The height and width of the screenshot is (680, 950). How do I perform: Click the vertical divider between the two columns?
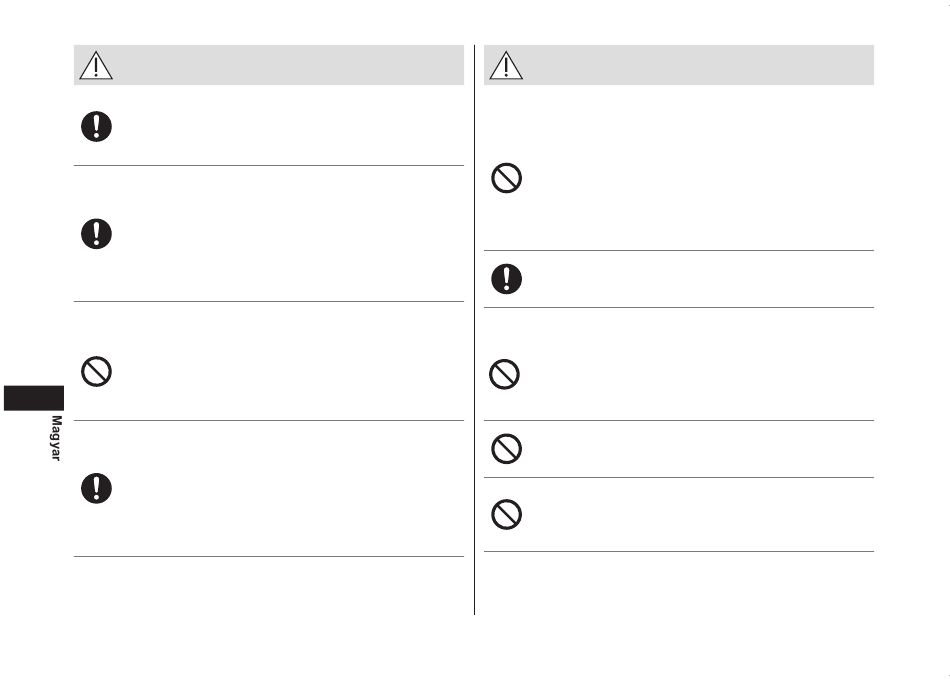click(474, 330)
